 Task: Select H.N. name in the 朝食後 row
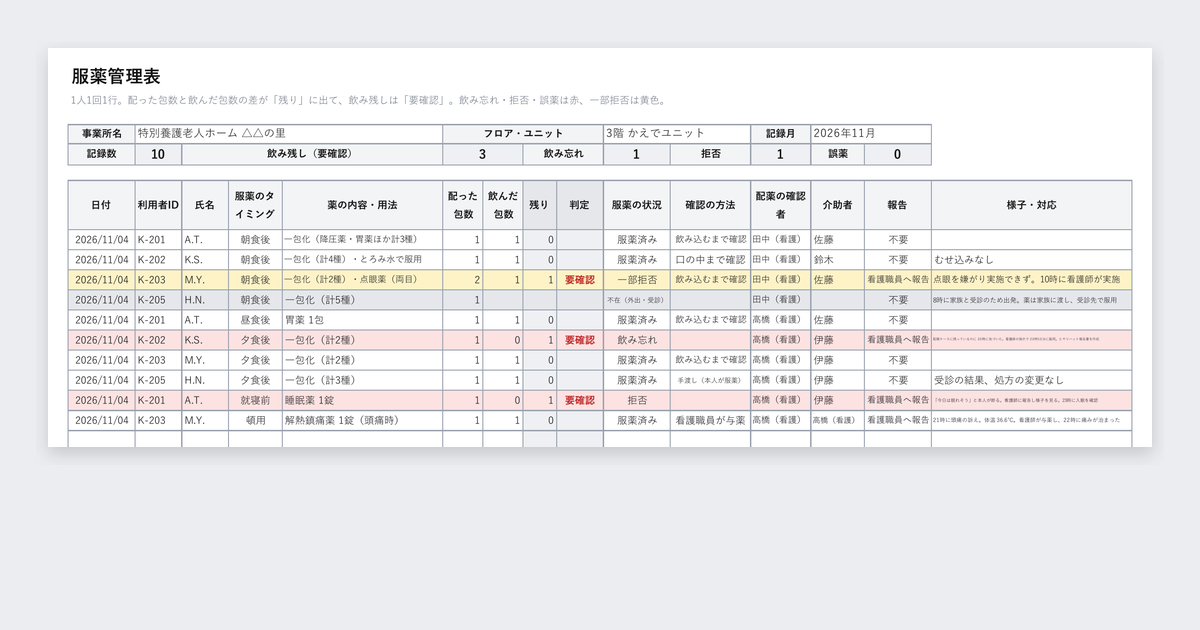pyautogui.click(x=205, y=300)
